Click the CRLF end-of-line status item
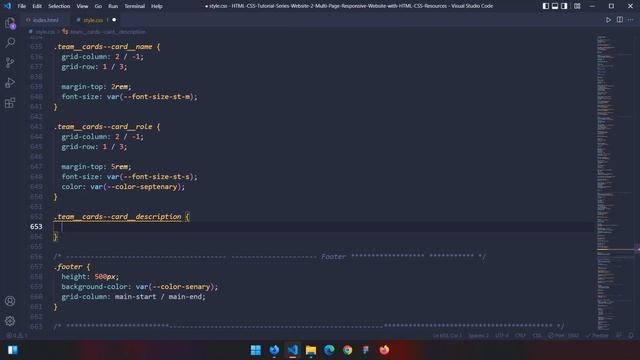The height and width of the screenshot is (360, 640). click(x=520, y=336)
